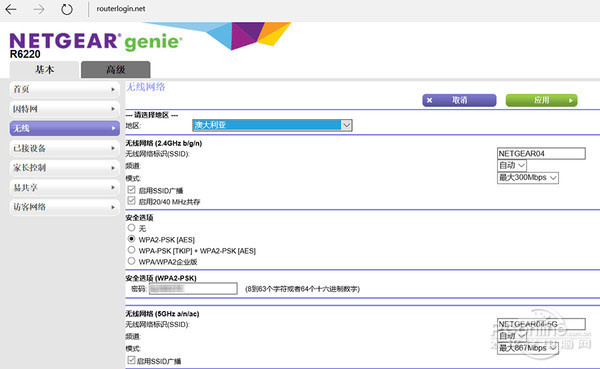Click the browser forward arrow
Image resolution: width=600 pixels, height=369 pixels.
(x=39, y=9)
